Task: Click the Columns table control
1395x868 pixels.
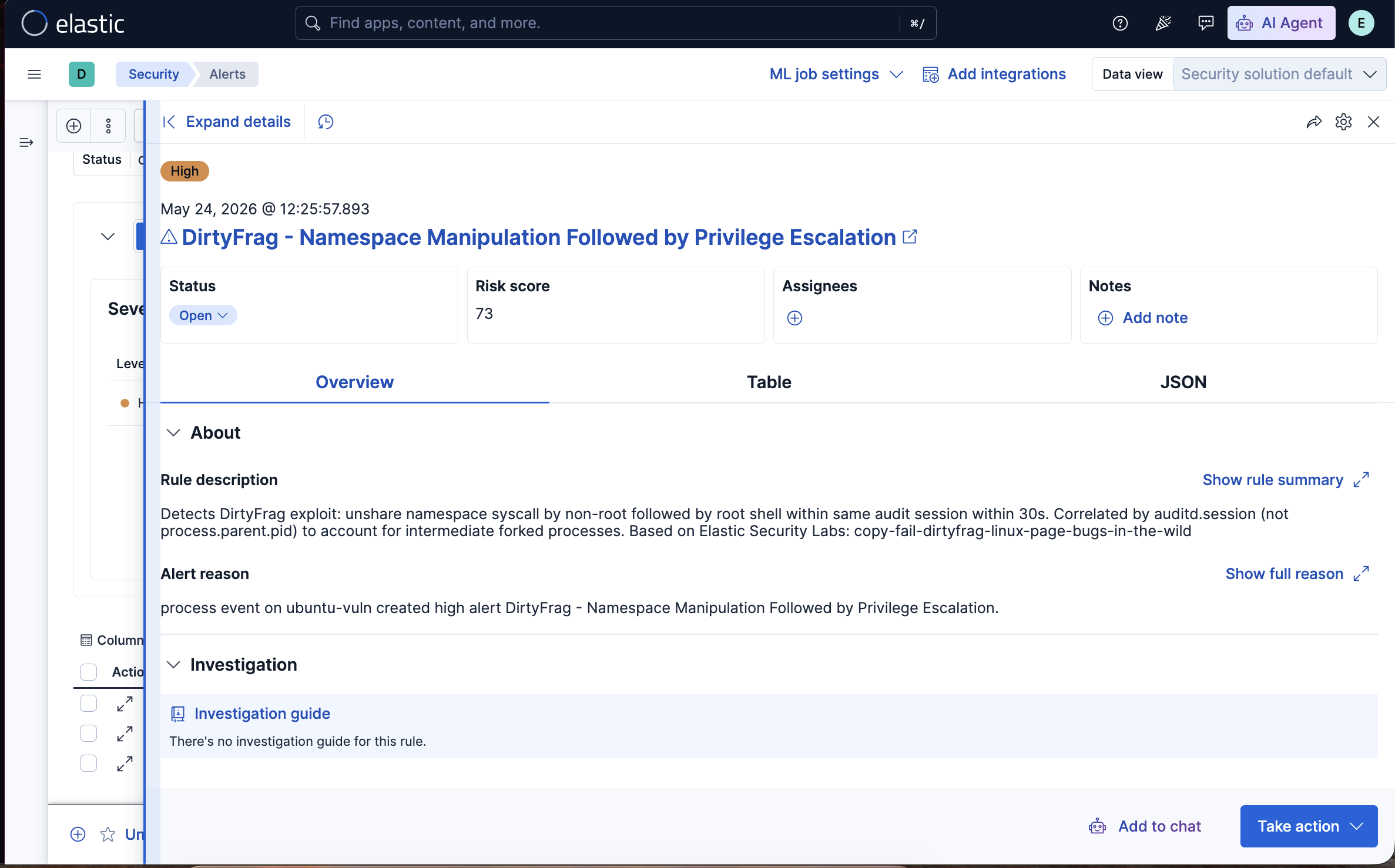Action: pos(112,640)
